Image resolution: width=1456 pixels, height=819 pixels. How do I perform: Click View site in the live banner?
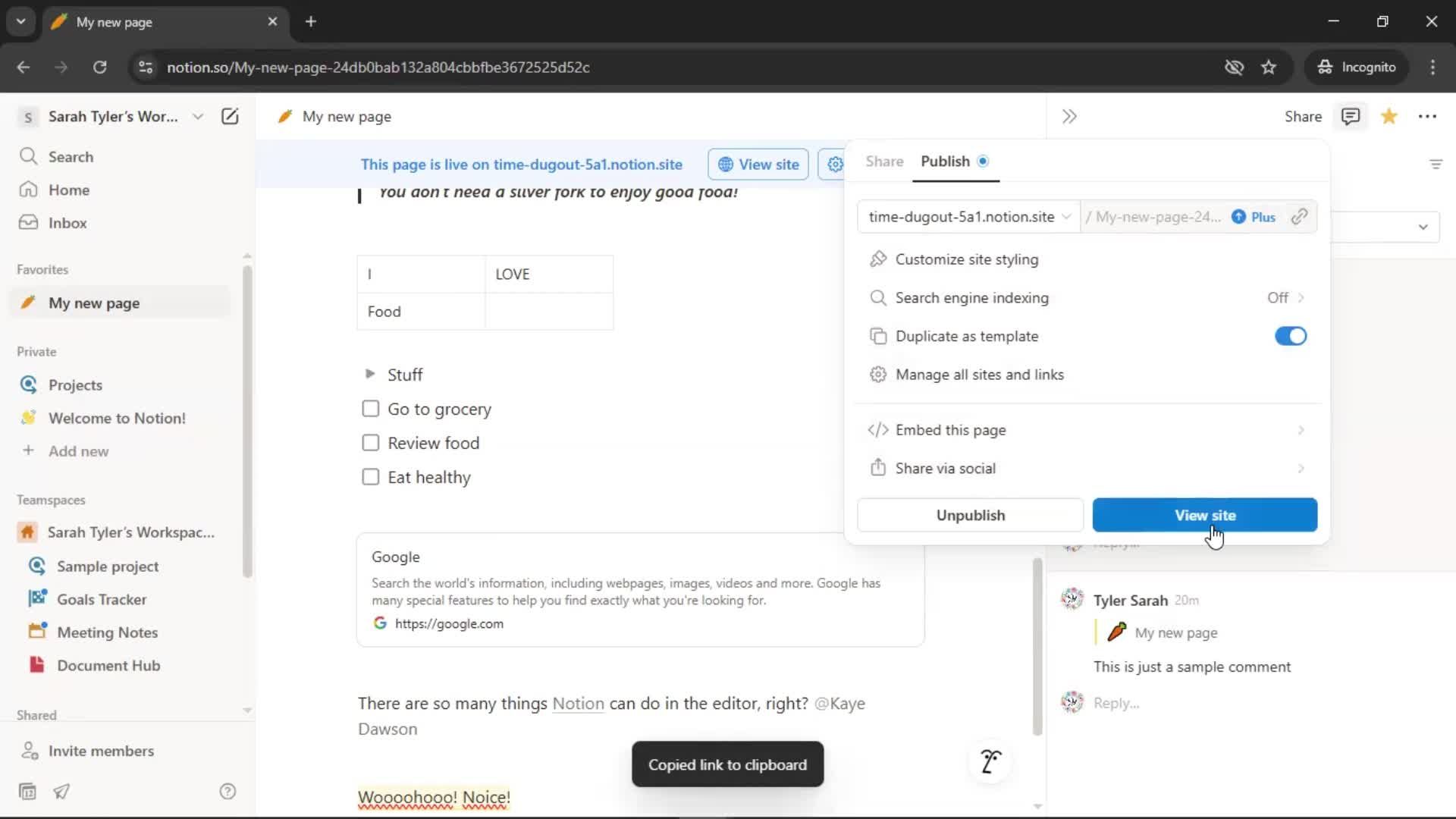(x=758, y=164)
